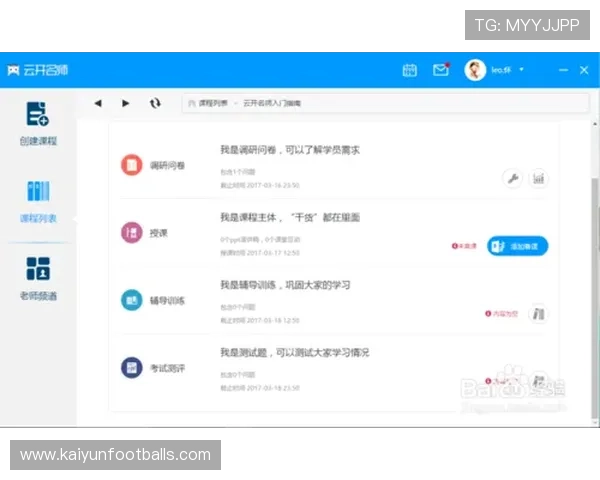Go forward with right arrow

click(x=125, y=103)
